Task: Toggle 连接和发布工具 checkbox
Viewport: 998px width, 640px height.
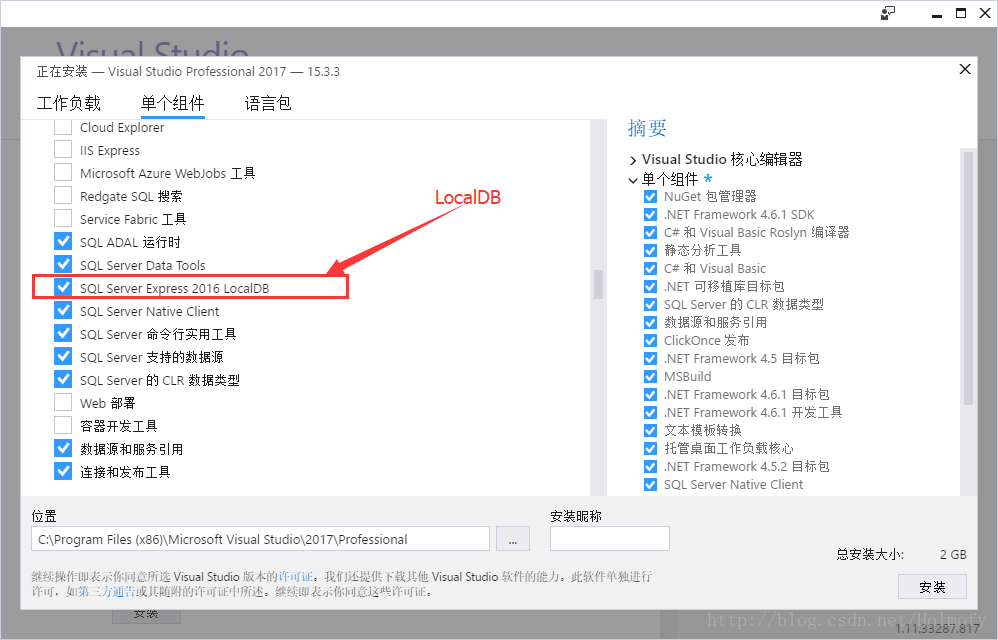Action: tap(63, 471)
